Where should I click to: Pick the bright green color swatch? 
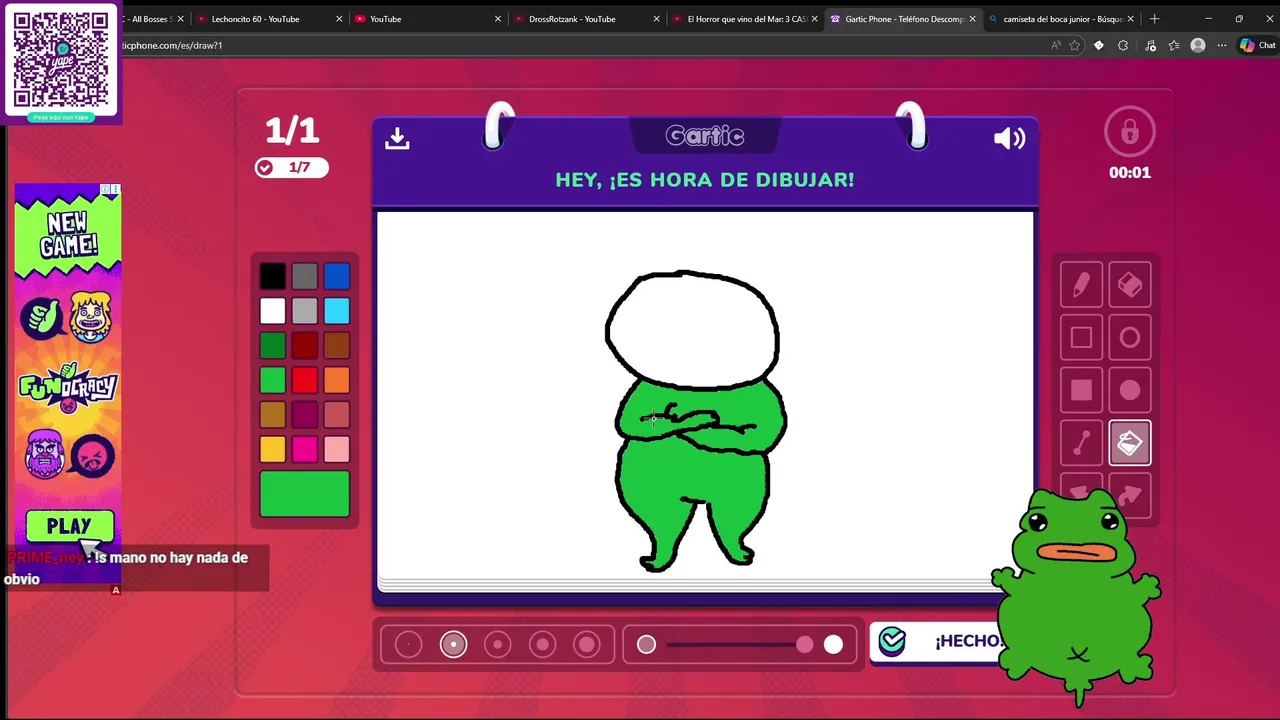272,380
